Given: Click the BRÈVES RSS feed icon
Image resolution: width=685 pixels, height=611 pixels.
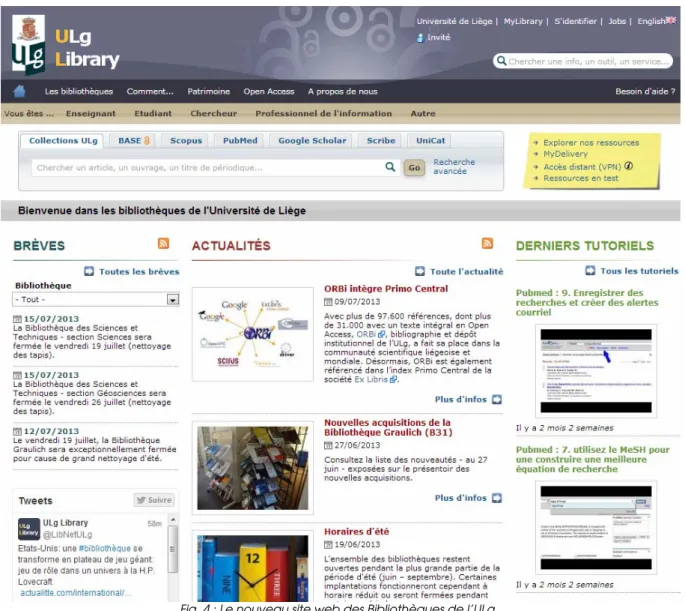Looking at the screenshot, I should (163, 243).
